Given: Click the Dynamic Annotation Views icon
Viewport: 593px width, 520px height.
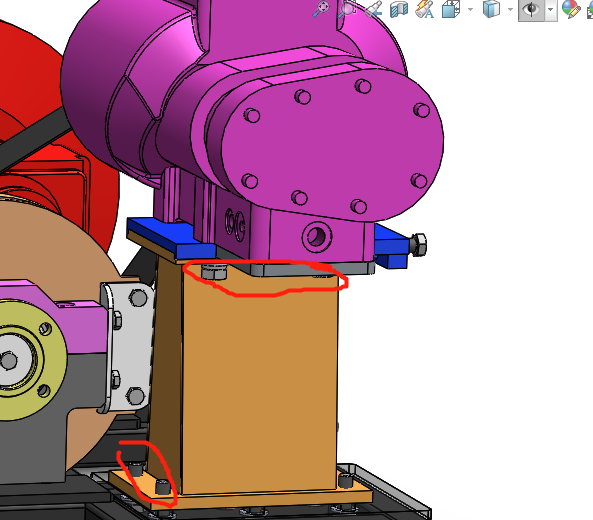Looking at the screenshot, I should 424,9.
